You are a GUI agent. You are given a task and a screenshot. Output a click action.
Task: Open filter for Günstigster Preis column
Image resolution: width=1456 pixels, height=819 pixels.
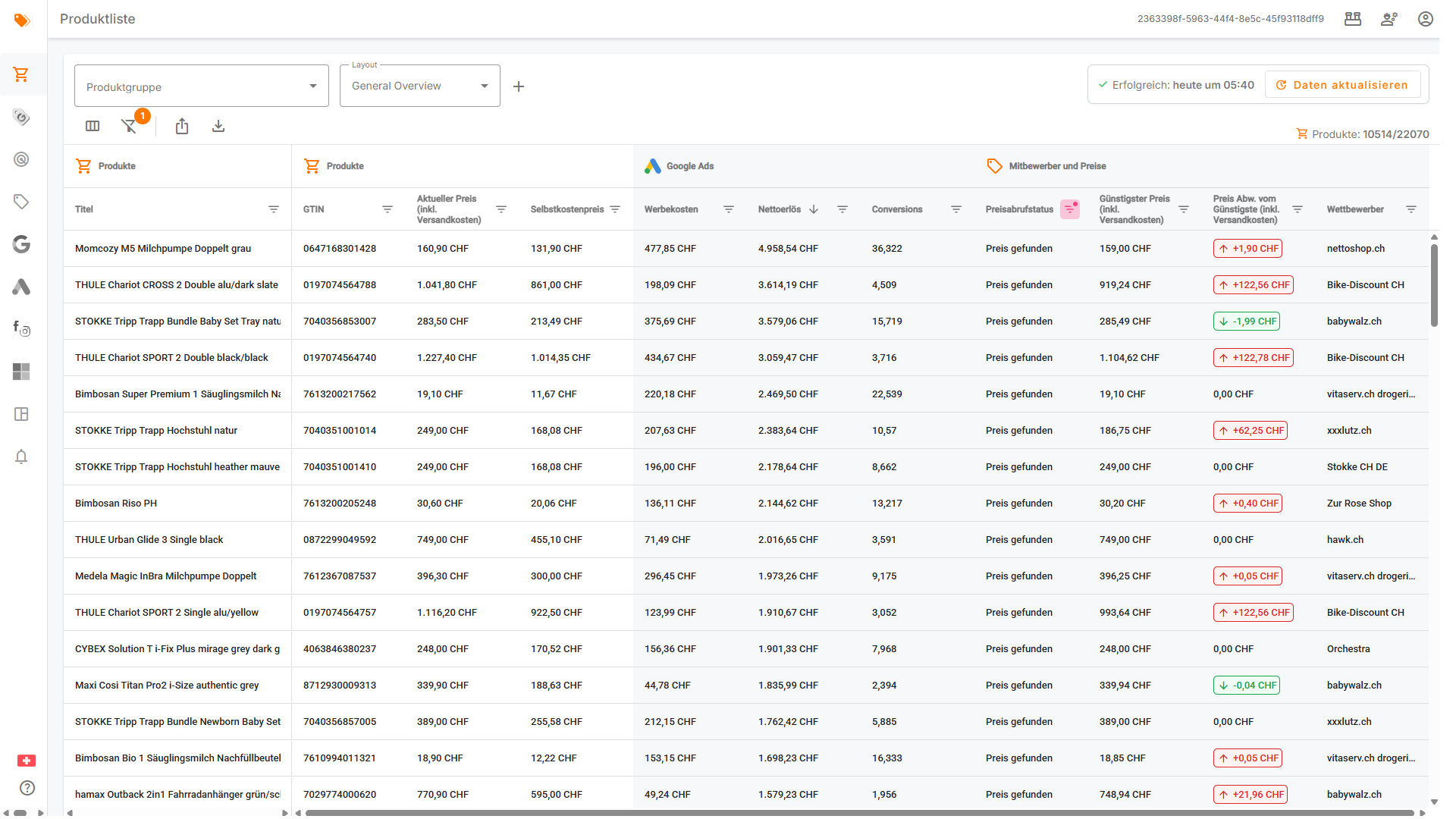pos(1184,209)
